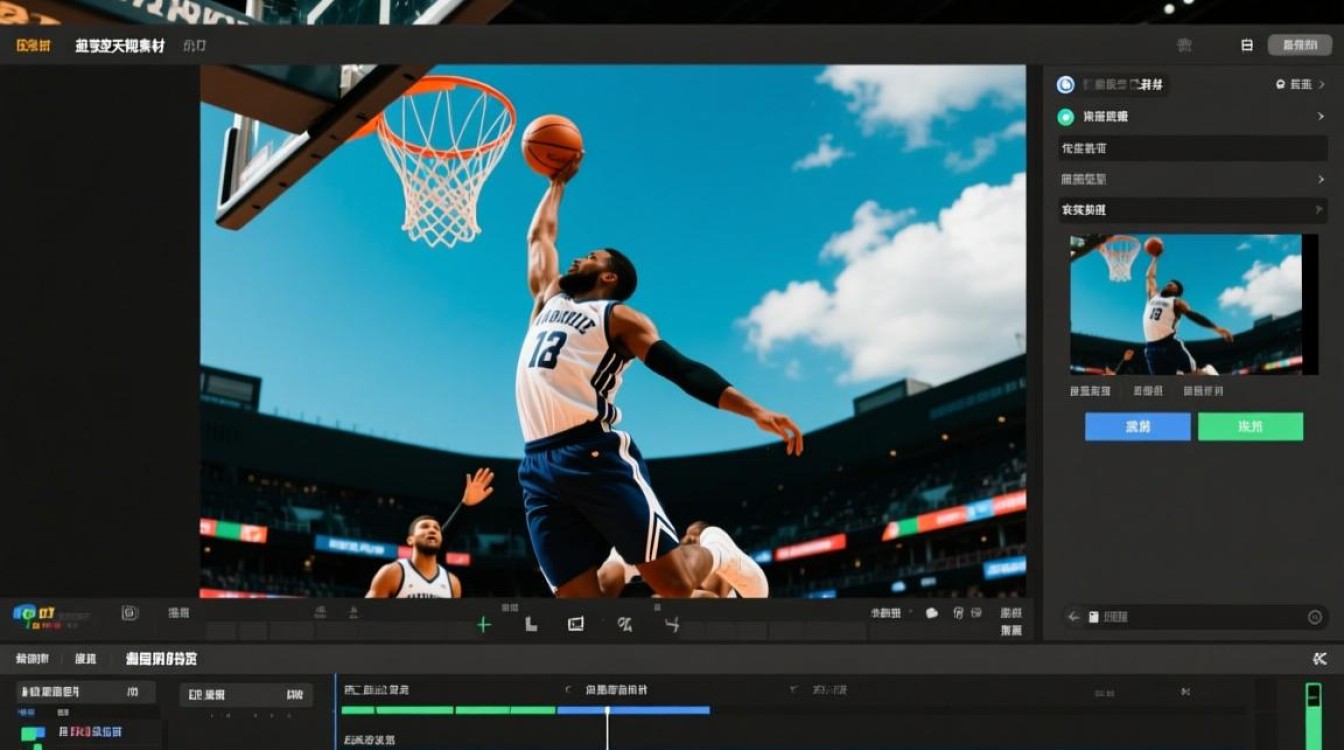Toggle the blue circle option in the right panel
The image size is (1344, 750).
(x=1065, y=85)
